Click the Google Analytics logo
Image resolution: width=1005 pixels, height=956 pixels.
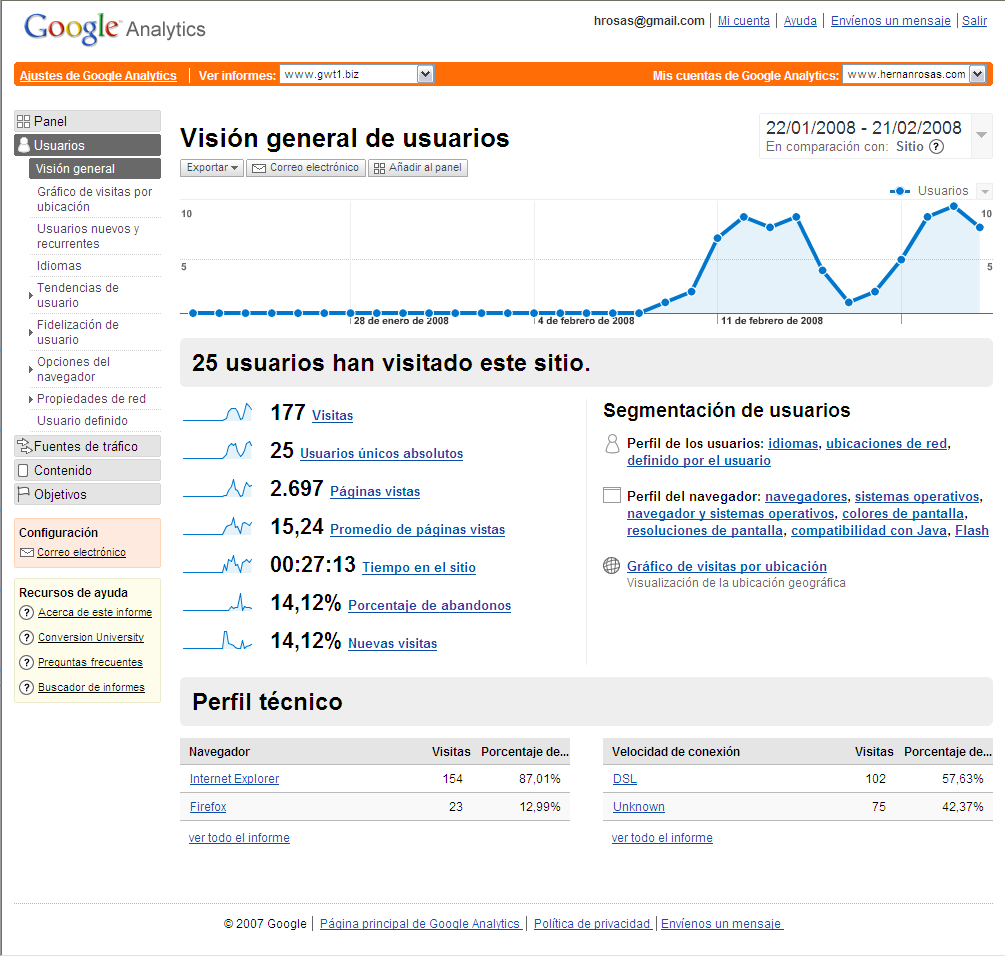click(x=115, y=28)
